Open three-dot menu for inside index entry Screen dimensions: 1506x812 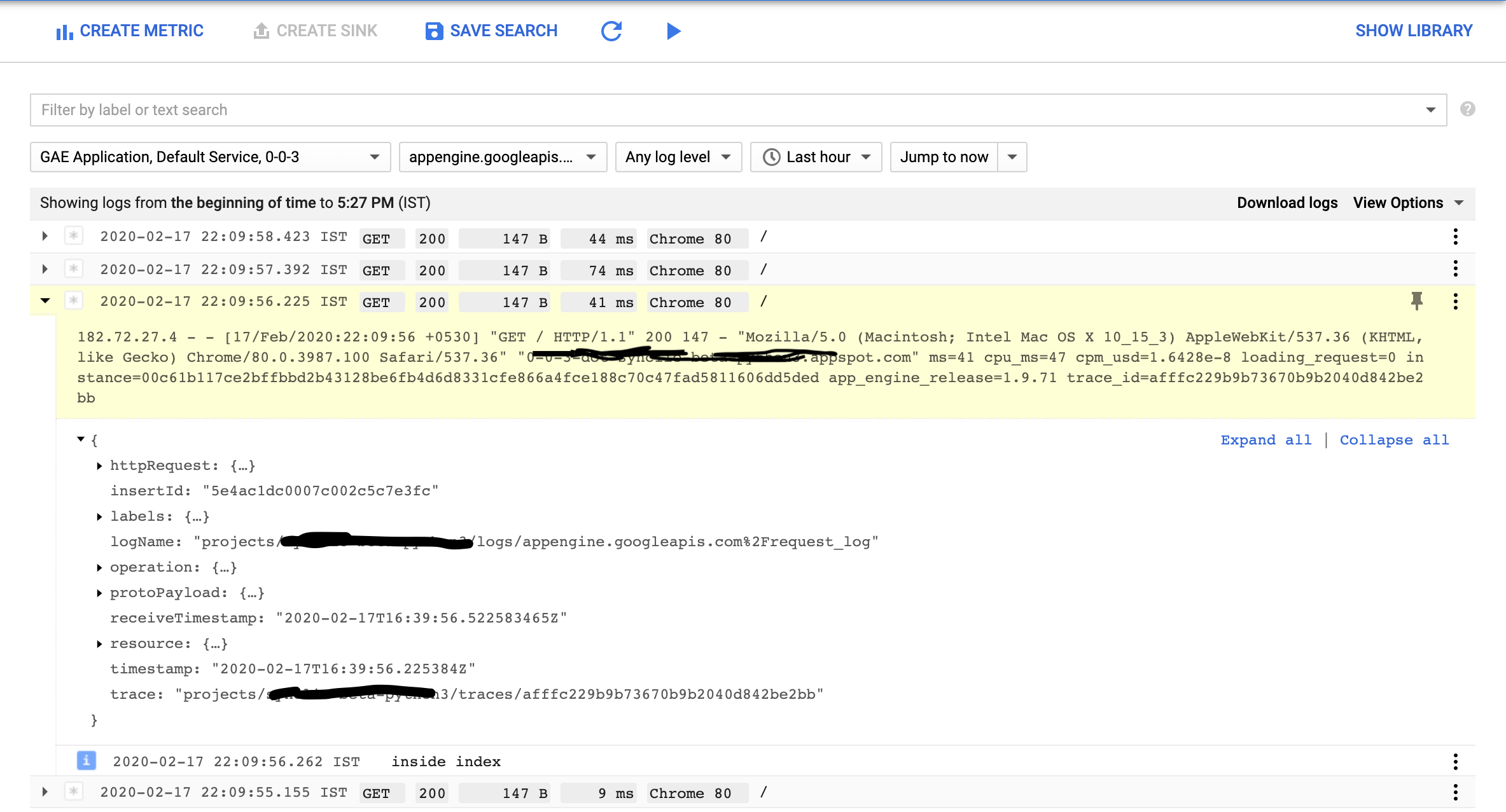coord(1455,761)
